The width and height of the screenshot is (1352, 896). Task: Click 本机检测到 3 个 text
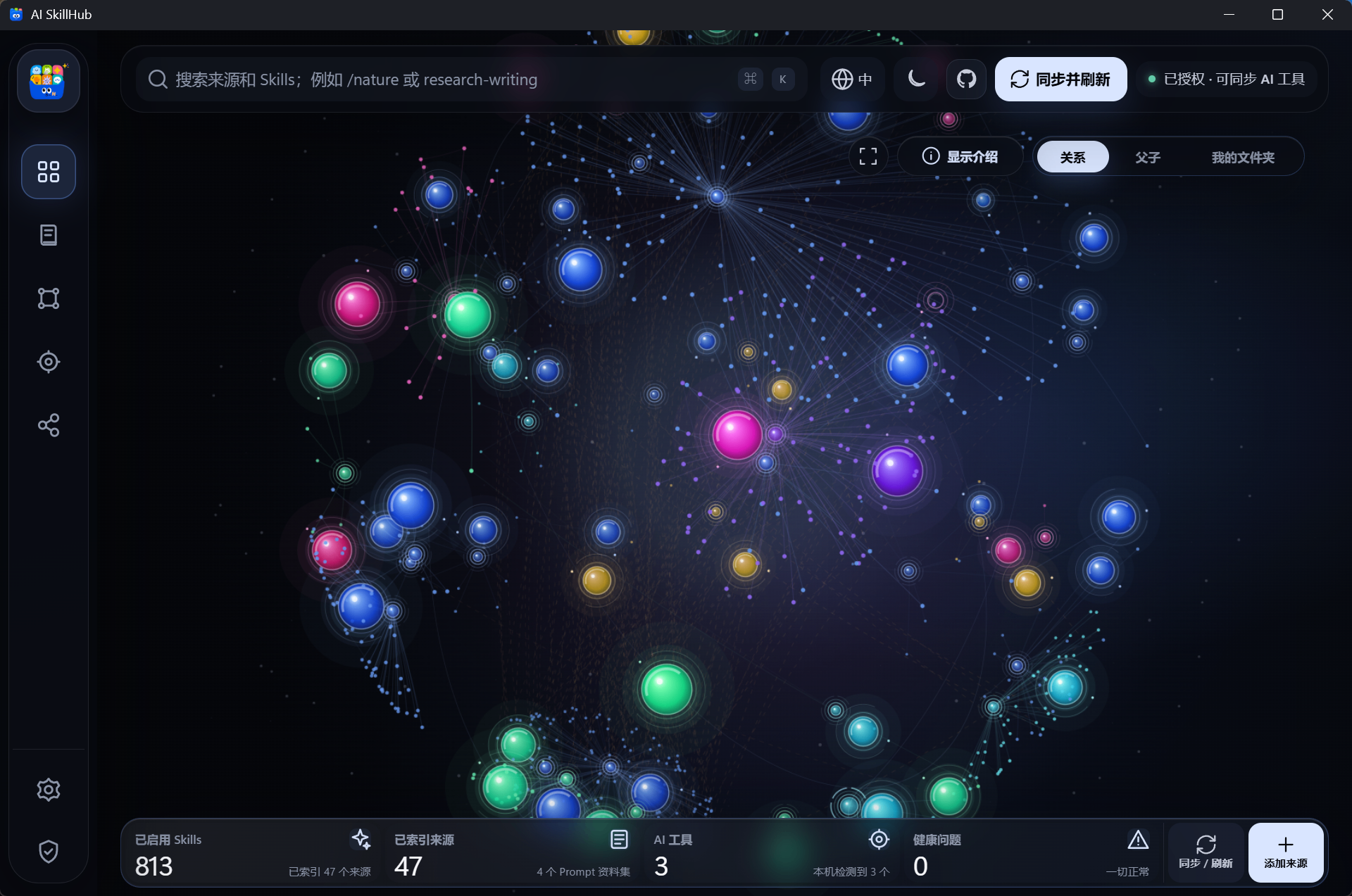(851, 871)
